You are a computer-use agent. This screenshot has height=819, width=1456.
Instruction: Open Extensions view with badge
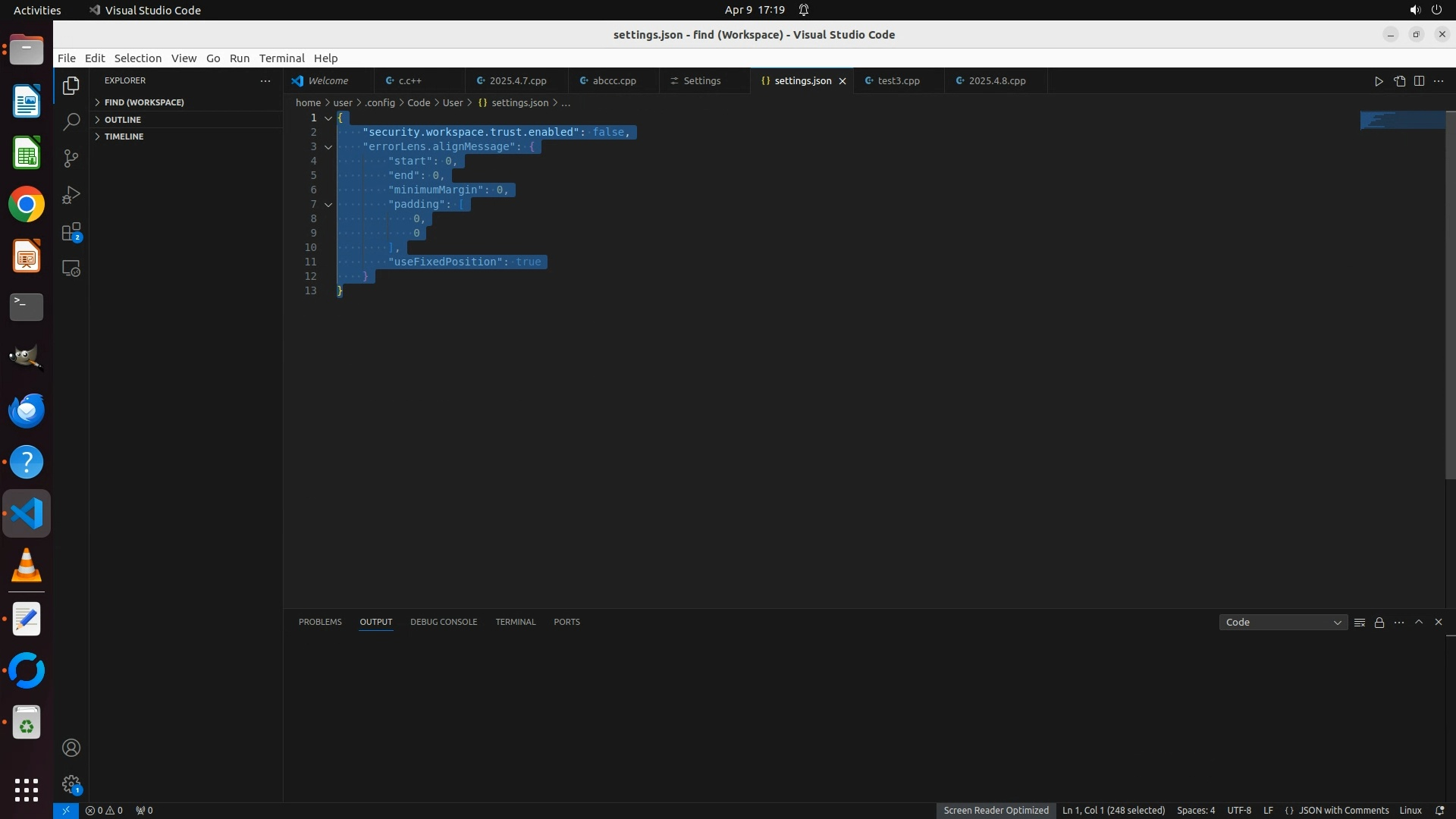71,232
